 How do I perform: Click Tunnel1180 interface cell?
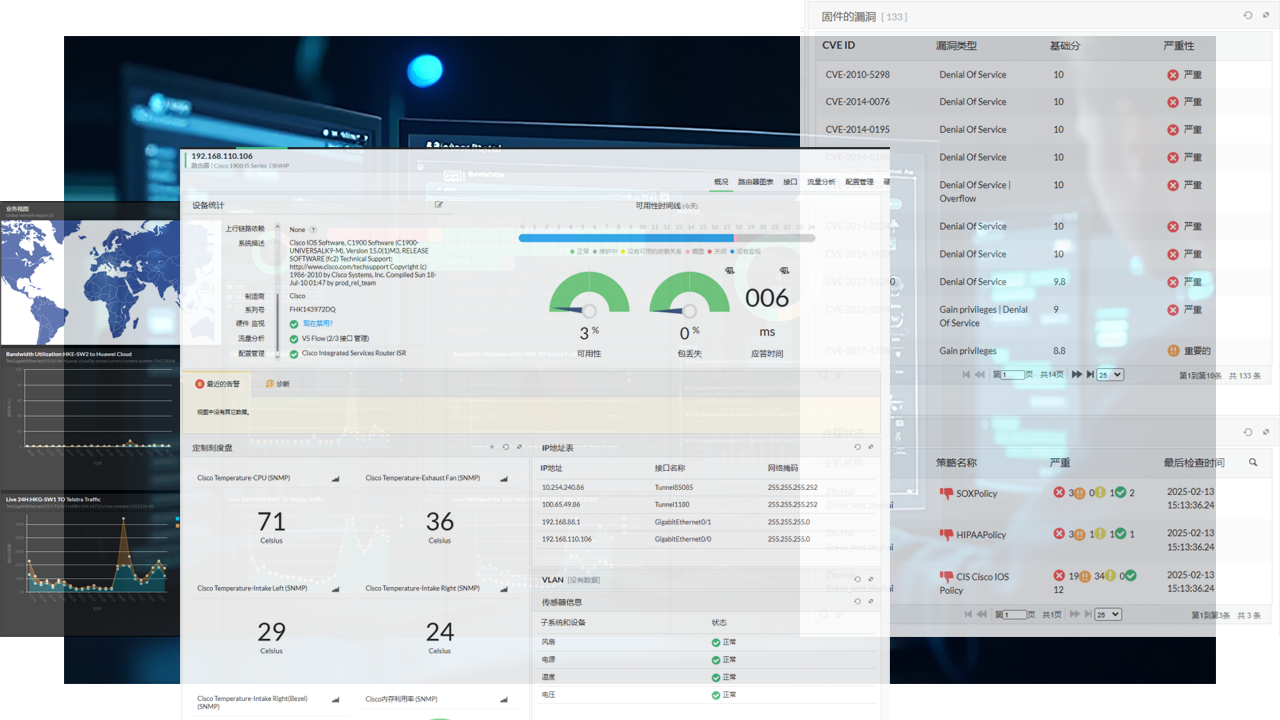[x=672, y=505]
